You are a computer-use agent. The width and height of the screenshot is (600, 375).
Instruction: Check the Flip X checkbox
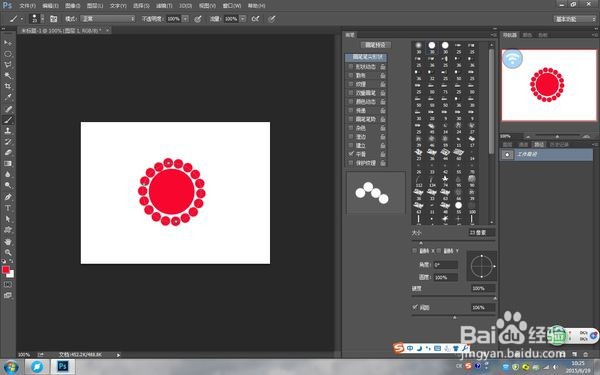(x=414, y=251)
